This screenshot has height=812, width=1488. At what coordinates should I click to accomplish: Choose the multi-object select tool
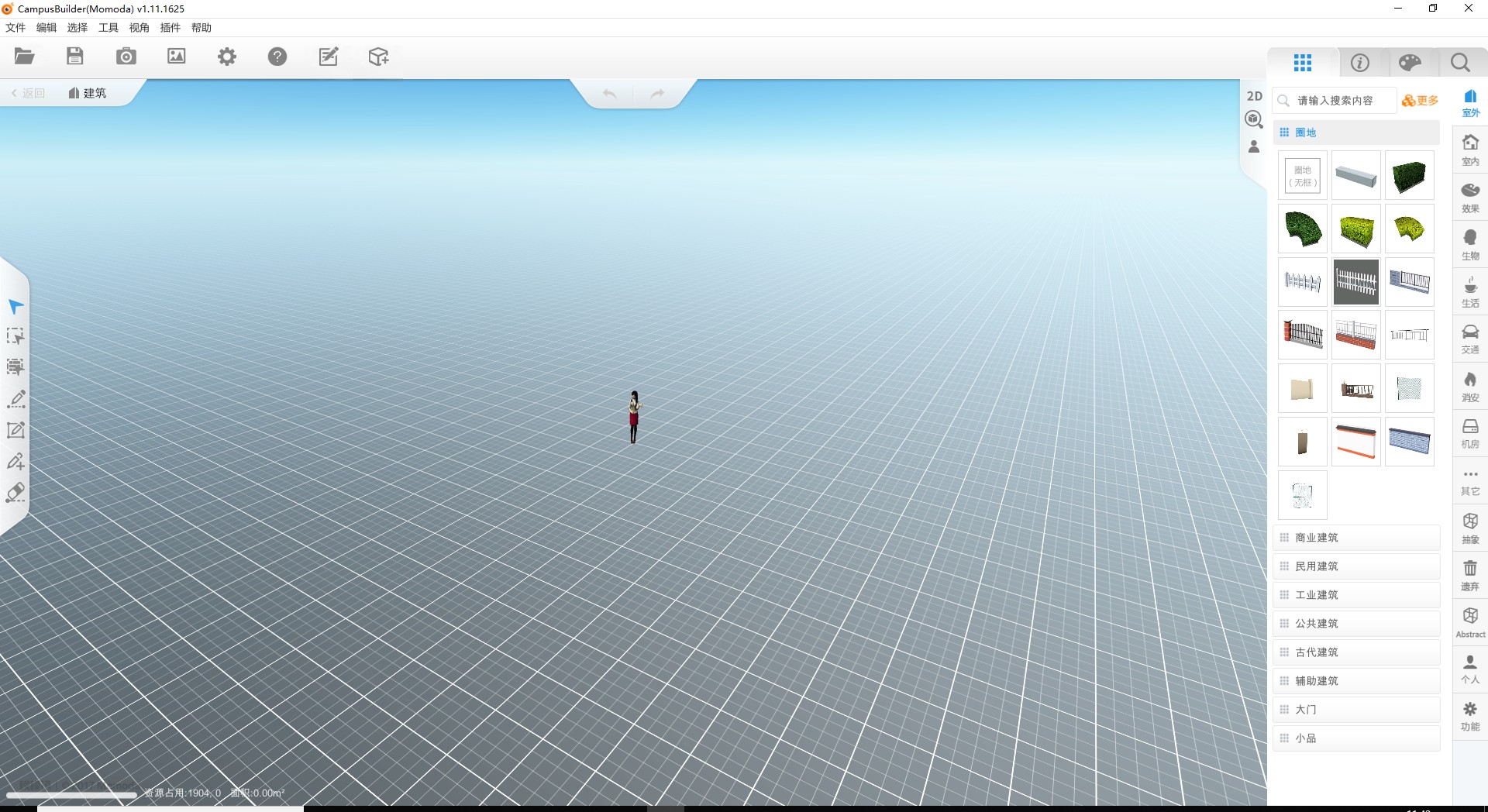15,367
